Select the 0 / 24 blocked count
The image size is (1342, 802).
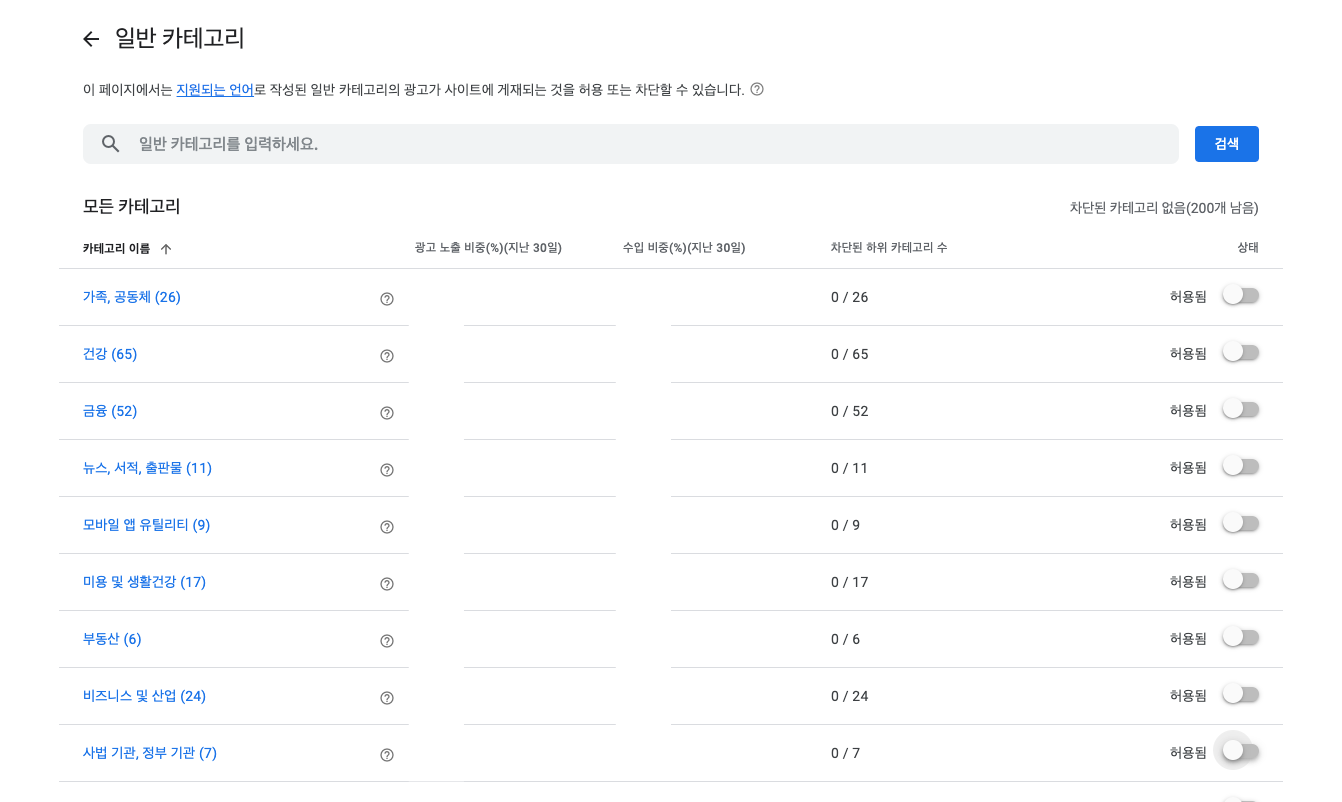pyautogui.click(x=850, y=697)
